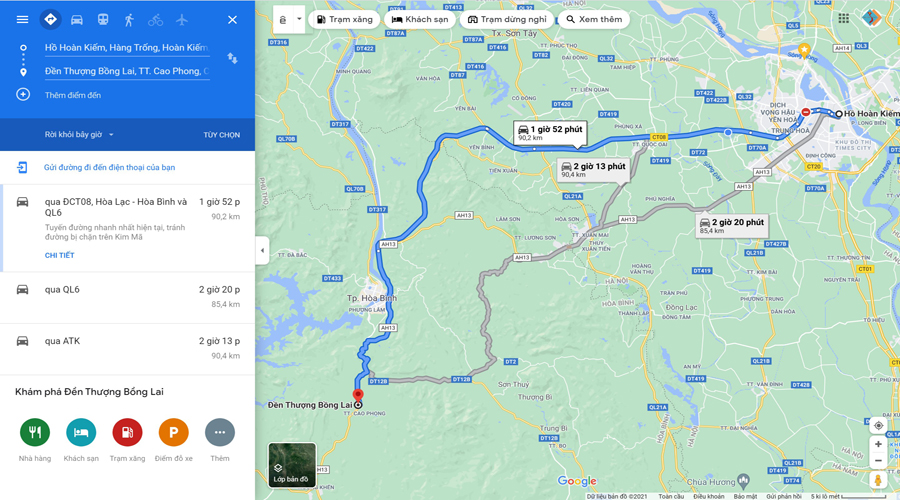Show my current location on map
This screenshot has width=900, height=500.
point(878,425)
